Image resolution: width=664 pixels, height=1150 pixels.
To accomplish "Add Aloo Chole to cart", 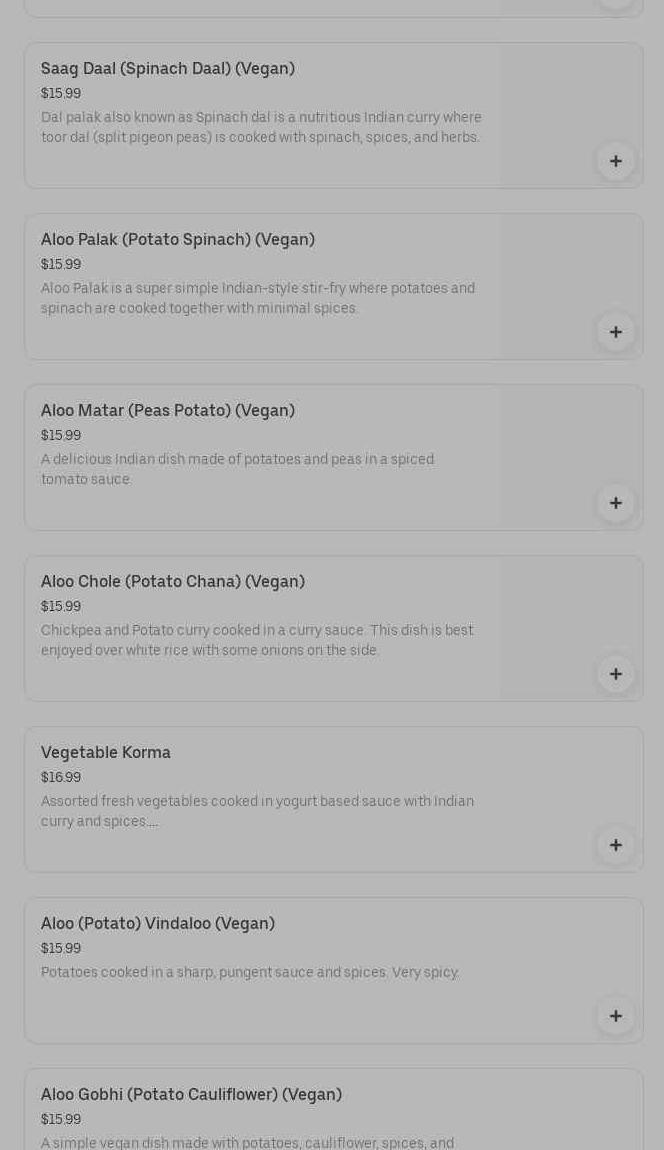I will [x=615, y=674].
